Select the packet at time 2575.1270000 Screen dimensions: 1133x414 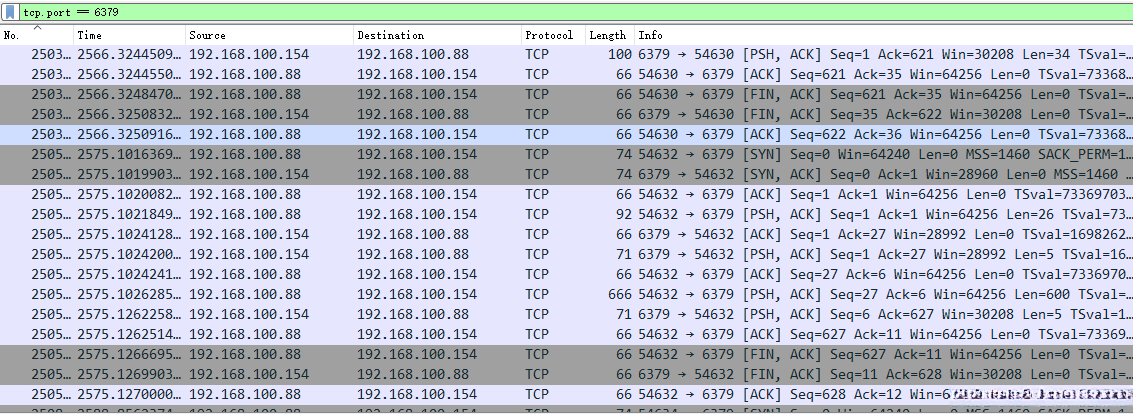point(566,394)
